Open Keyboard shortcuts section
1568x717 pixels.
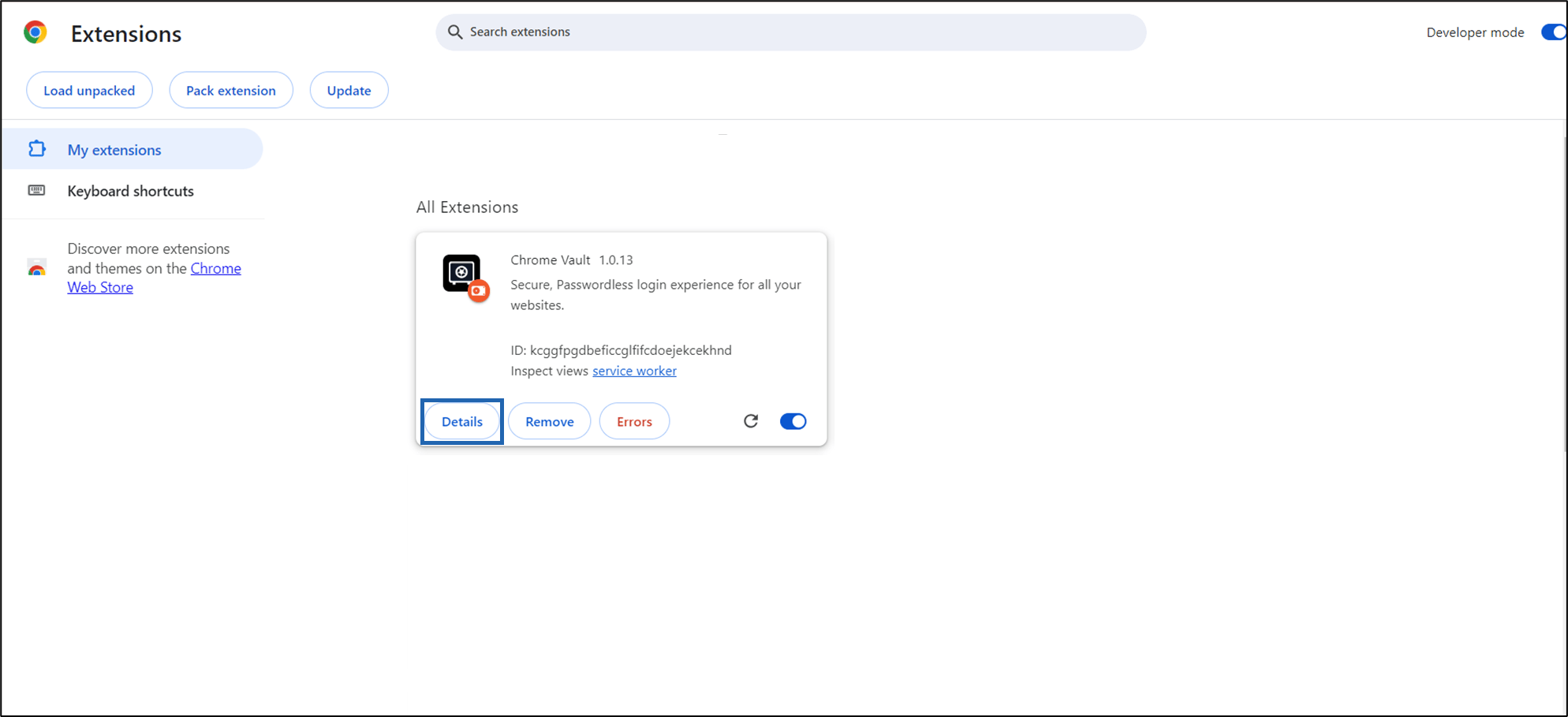pyautogui.click(x=133, y=191)
